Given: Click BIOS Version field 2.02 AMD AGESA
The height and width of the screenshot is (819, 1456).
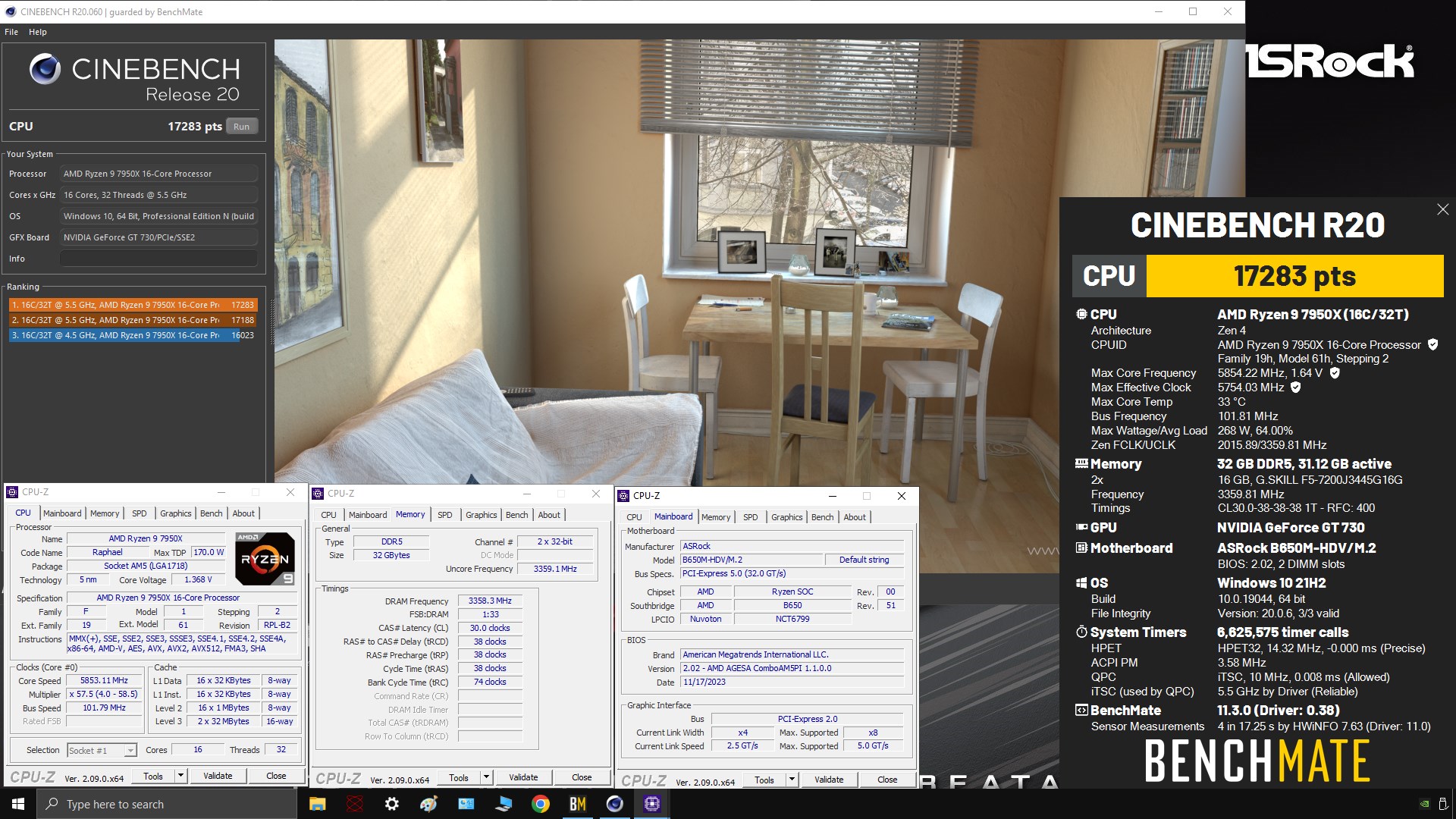Looking at the screenshot, I should click(x=792, y=668).
